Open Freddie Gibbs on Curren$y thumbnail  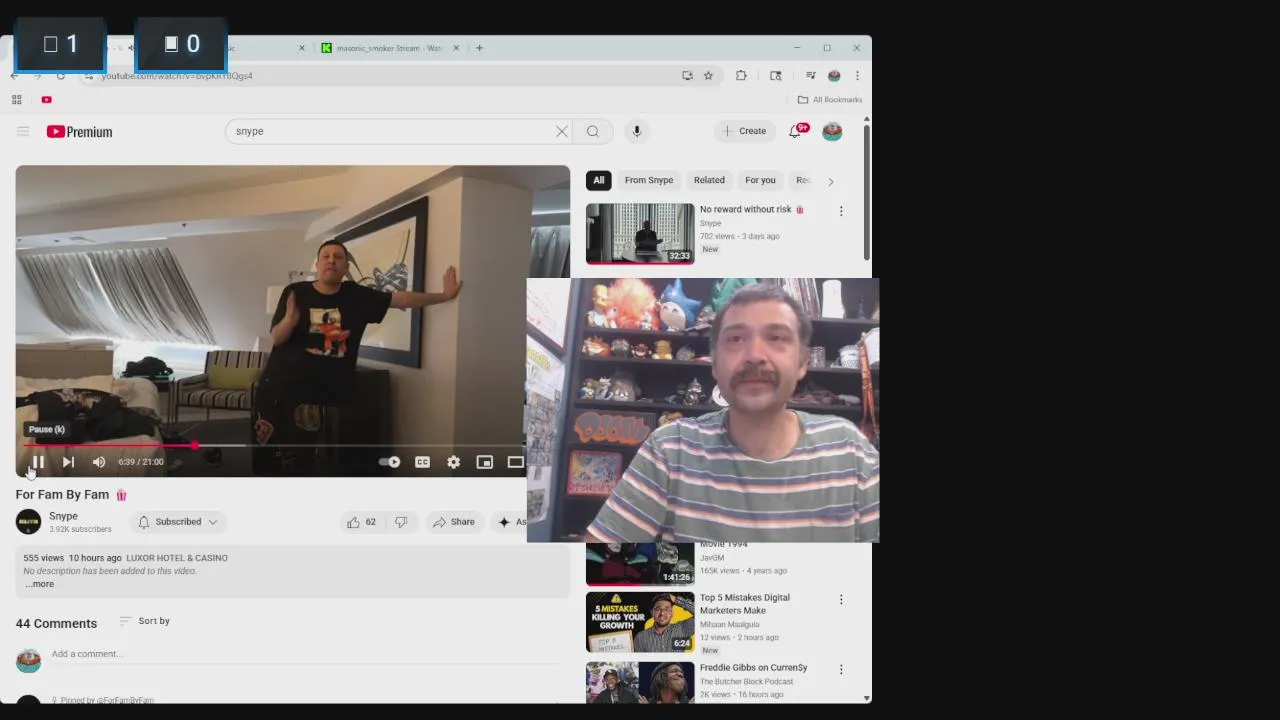640,682
